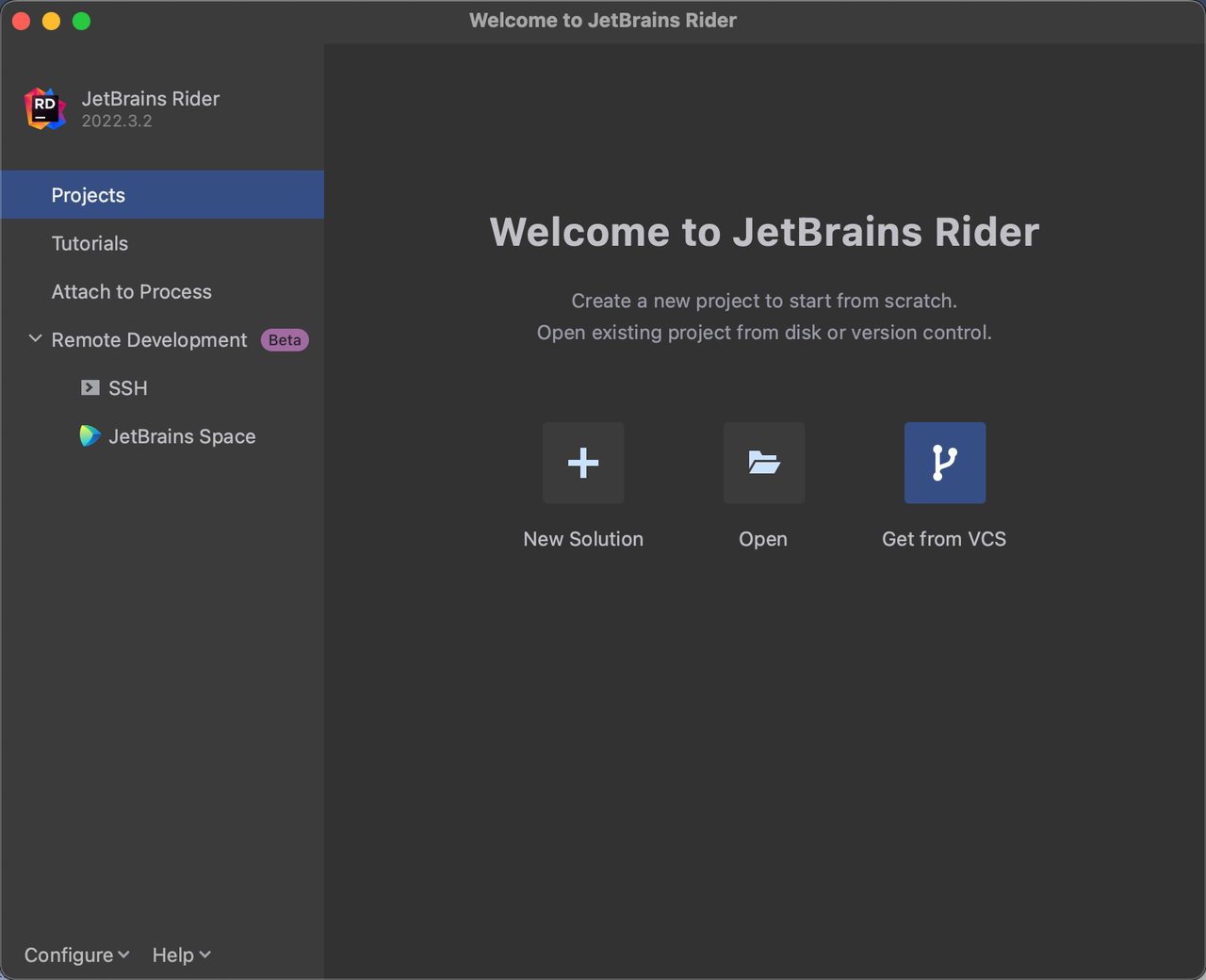Open the Help dropdown menu
1206x980 pixels.
click(x=182, y=955)
